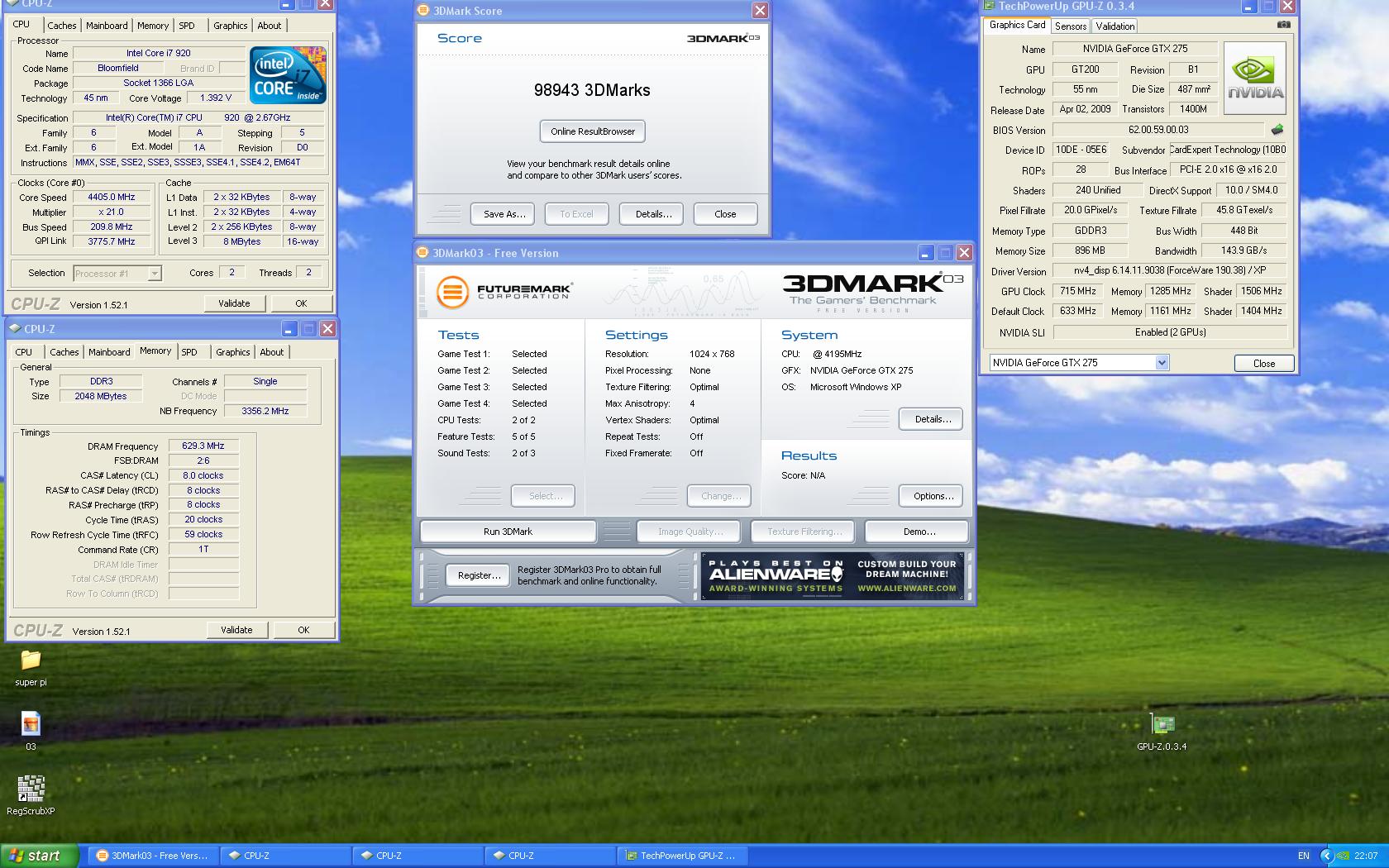Click the Bus Speed value 209.8 MHz
Screen dimensions: 1389x868
[112, 227]
